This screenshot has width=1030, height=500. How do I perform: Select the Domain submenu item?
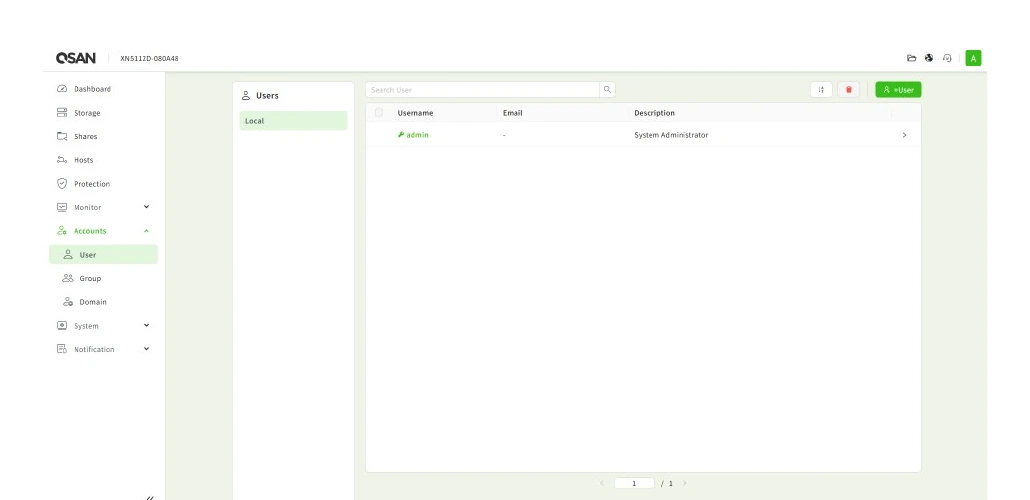click(x=103, y=302)
